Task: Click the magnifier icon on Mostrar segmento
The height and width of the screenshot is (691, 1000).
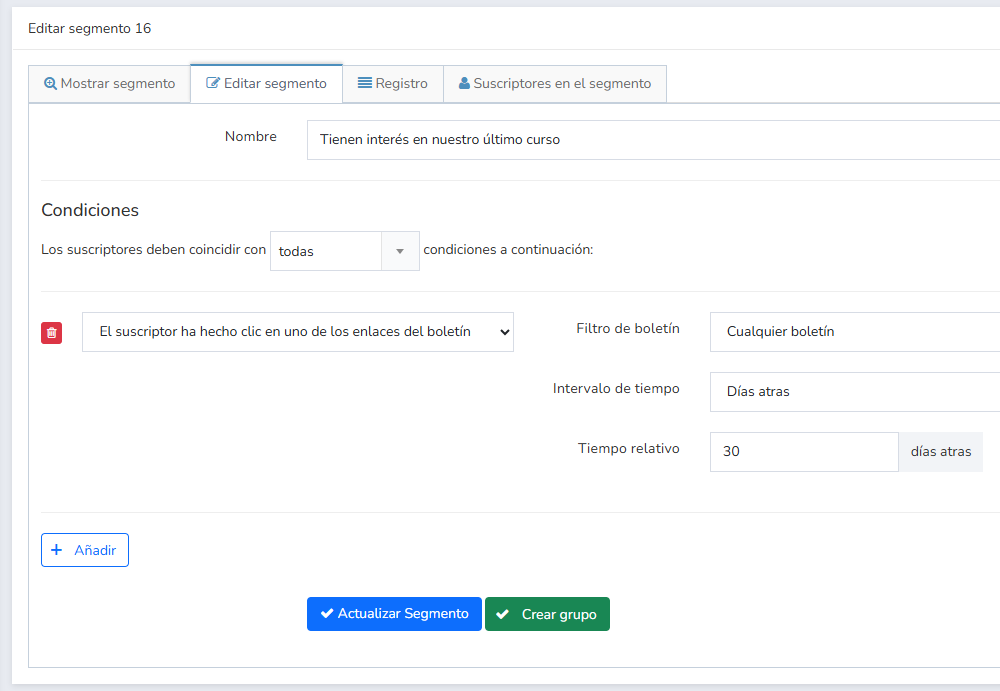Action: pos(50,84)
